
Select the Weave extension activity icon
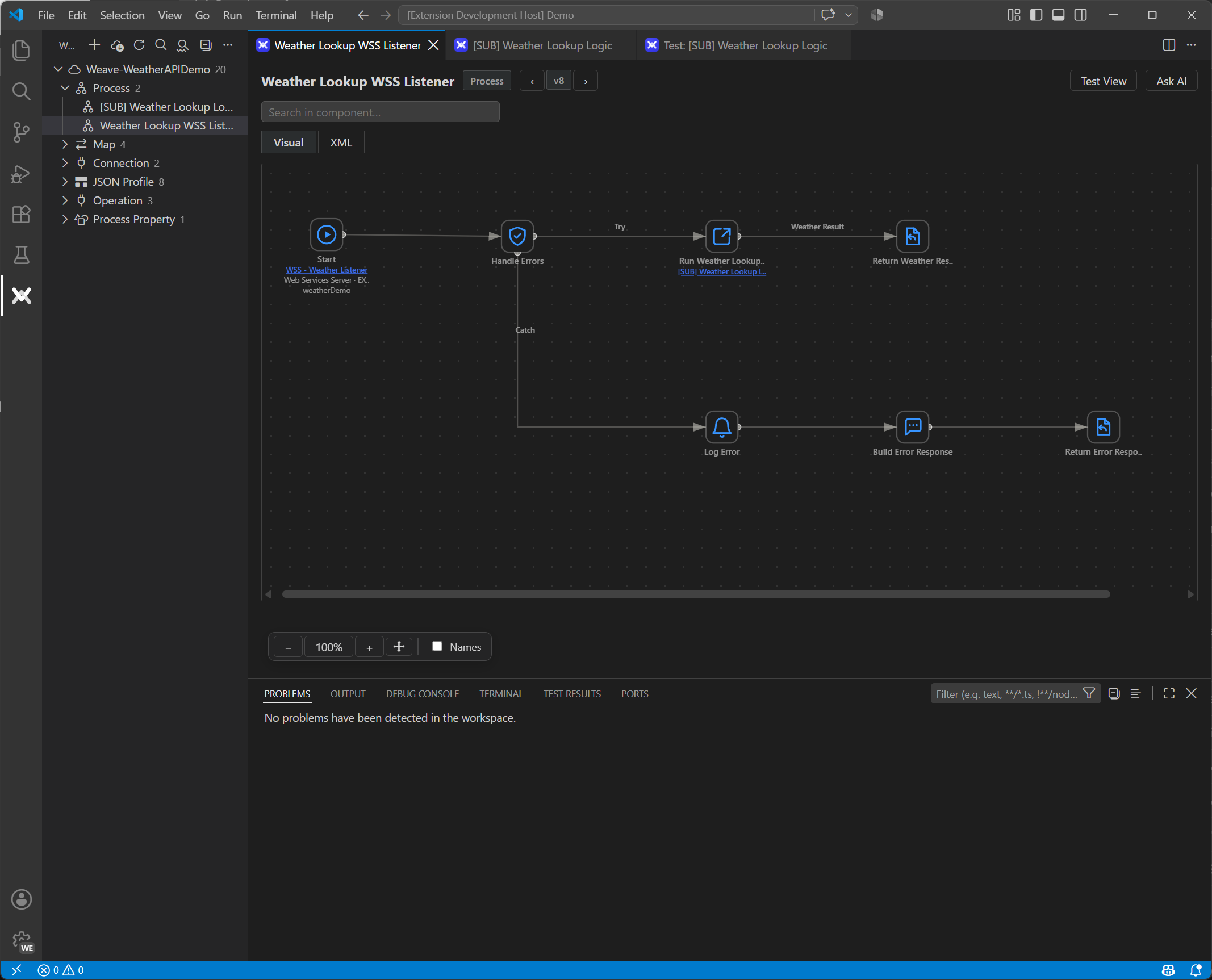click(21, 295)
